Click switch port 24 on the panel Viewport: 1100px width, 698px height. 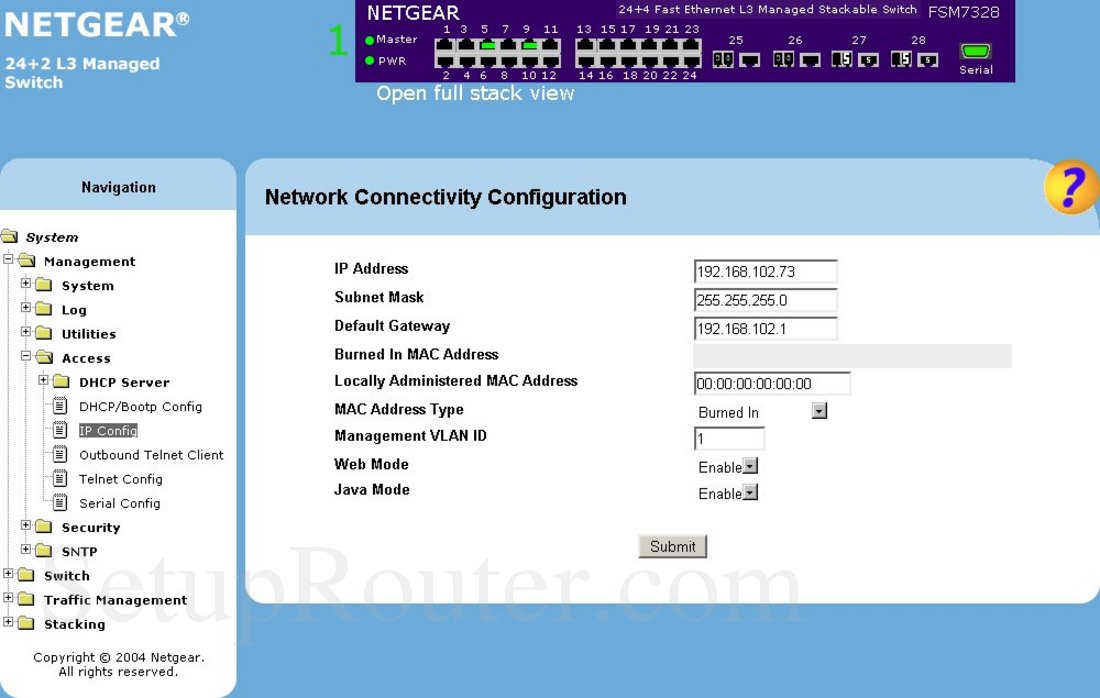pyautogui.click(x=692, y=61)
